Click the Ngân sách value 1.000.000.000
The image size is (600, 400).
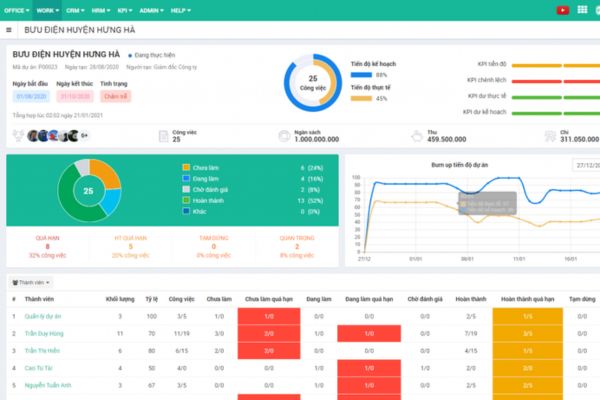pos(316,139)
